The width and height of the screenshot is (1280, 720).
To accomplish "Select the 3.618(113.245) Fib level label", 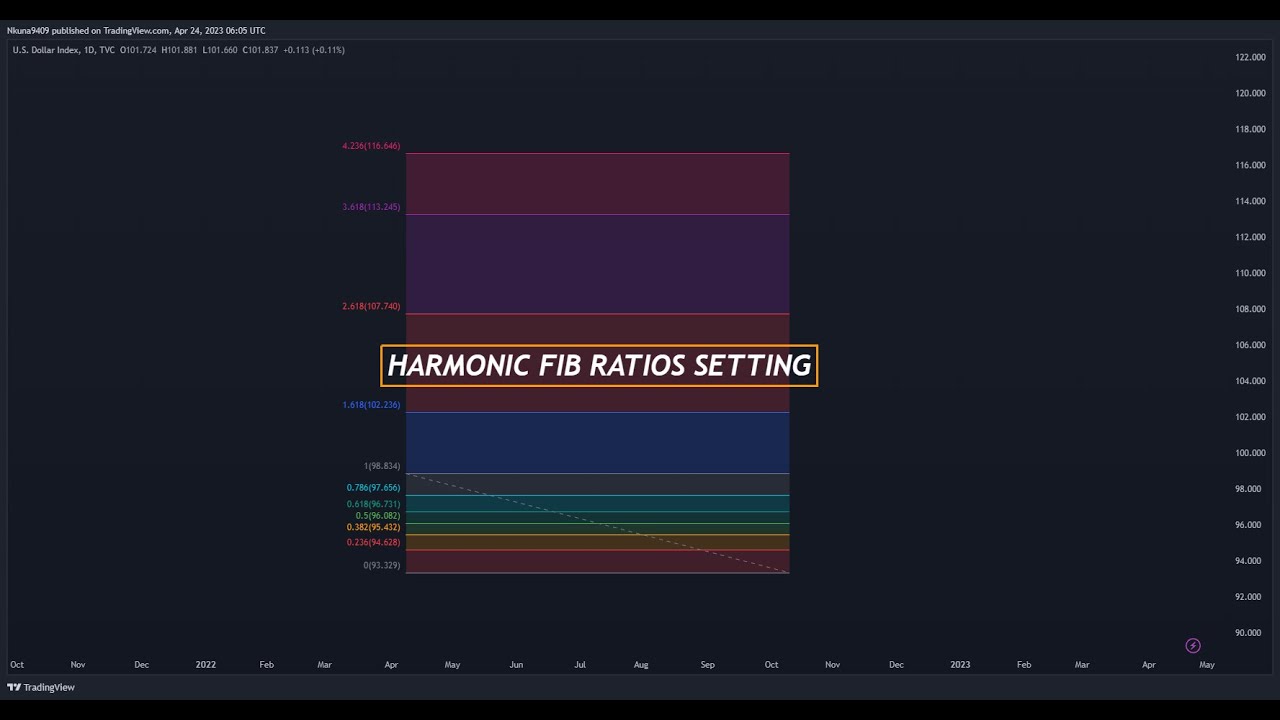I will click(x=371, y=207).
